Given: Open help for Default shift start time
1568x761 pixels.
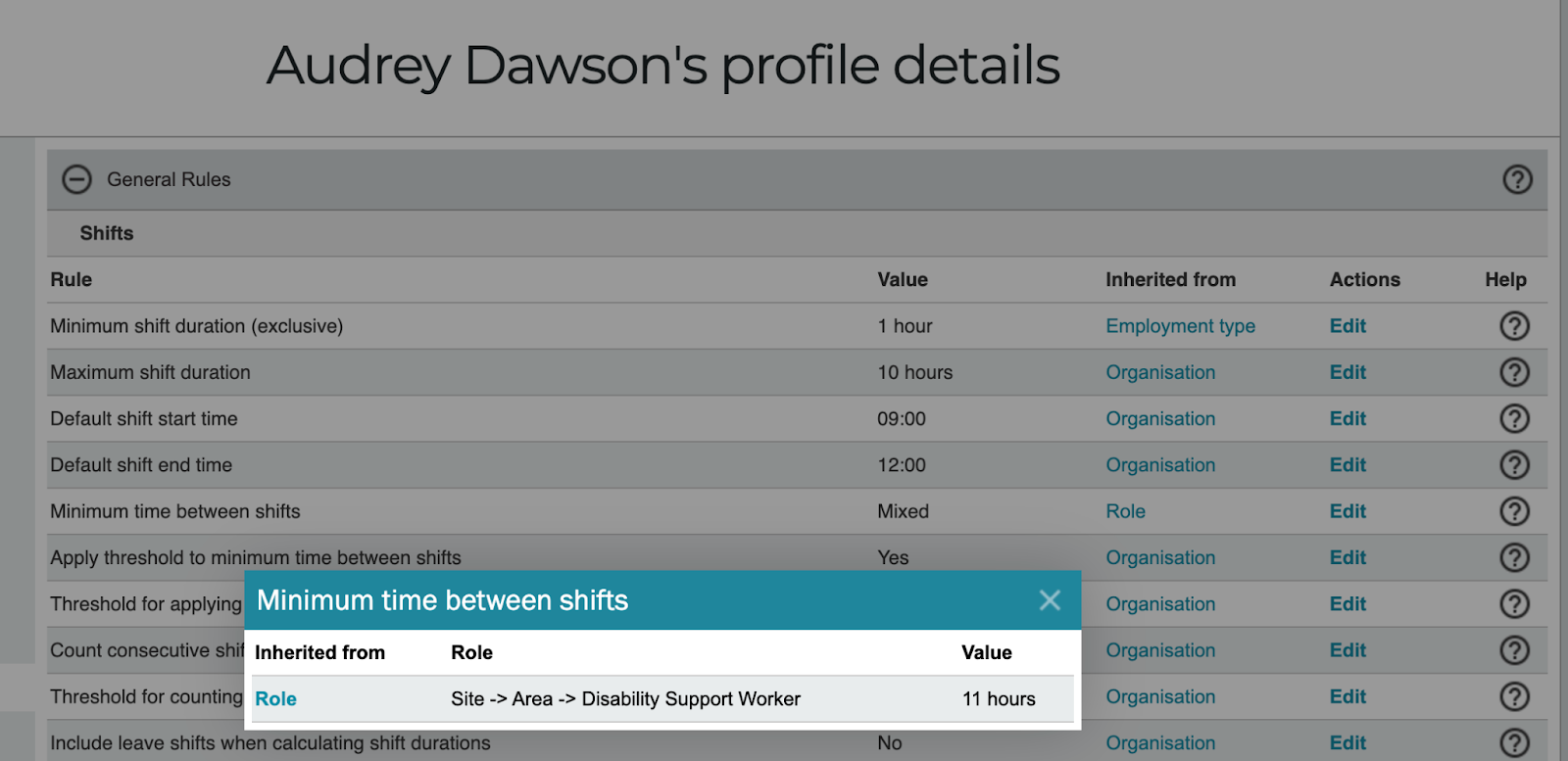Looking at the screenshot, I should pyautogui.click(x=1514, y=419).
